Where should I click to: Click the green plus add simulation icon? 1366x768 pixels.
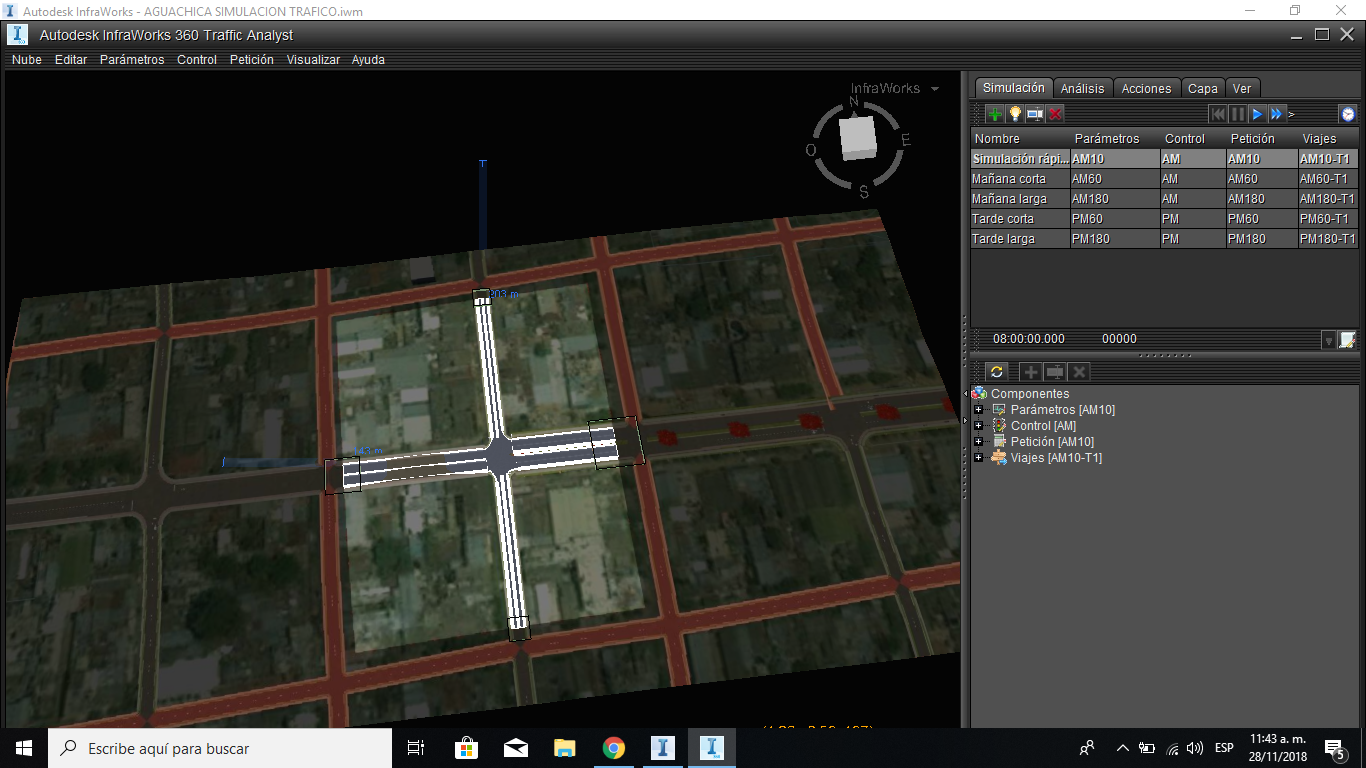click(995, 114)
